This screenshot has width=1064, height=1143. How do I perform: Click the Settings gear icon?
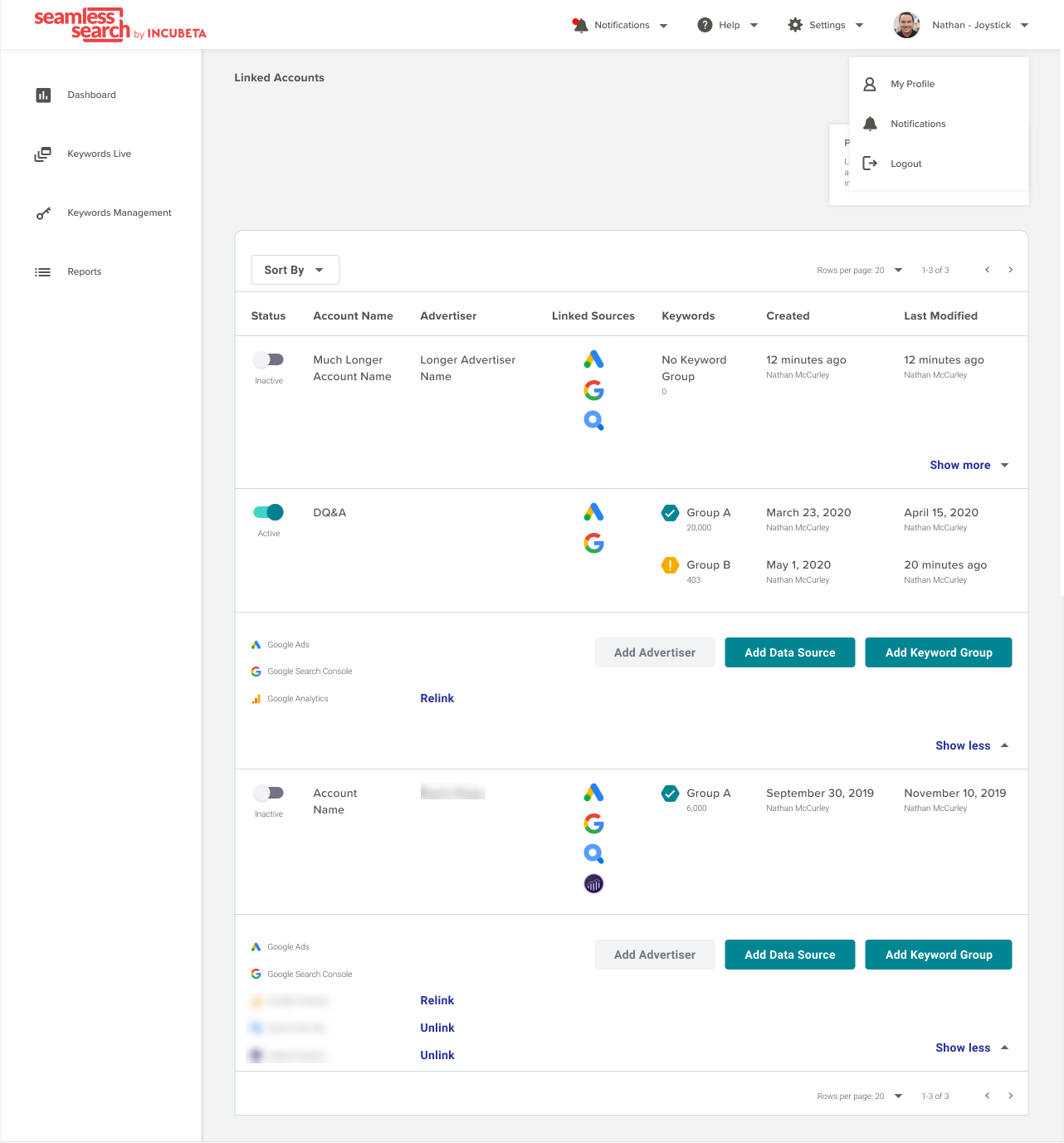(x=795, y=25)
